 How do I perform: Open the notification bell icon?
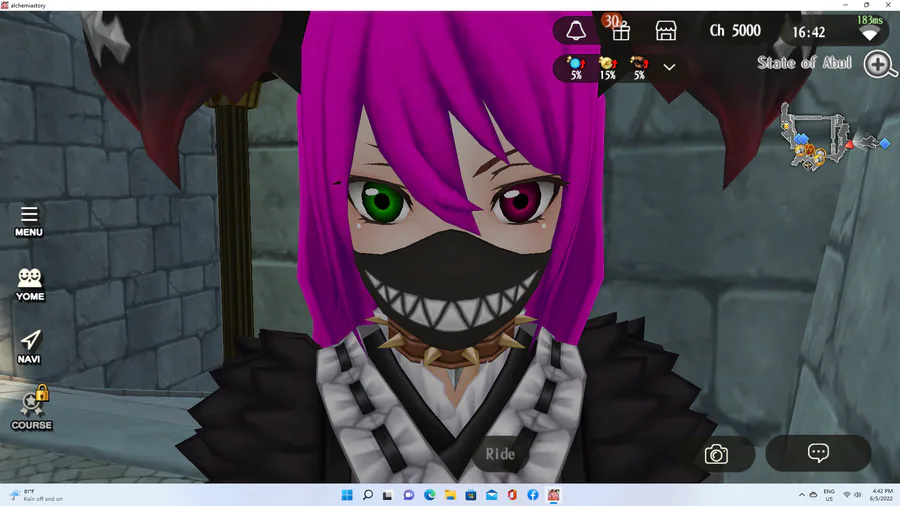pos(576,31)
